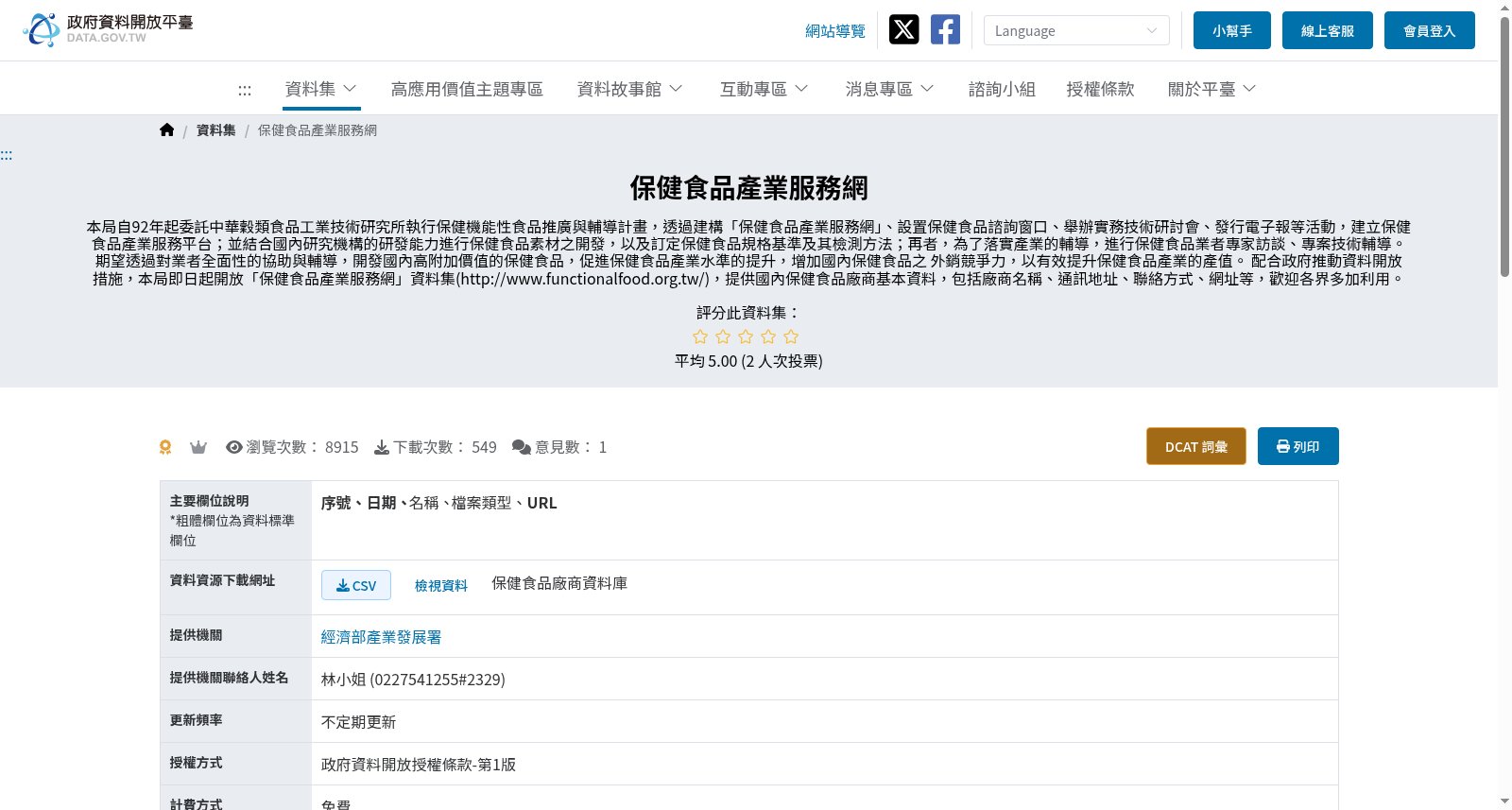1512x810 pixels.
Task: Download the CSV data resource
Action: (x=356, y=585)
